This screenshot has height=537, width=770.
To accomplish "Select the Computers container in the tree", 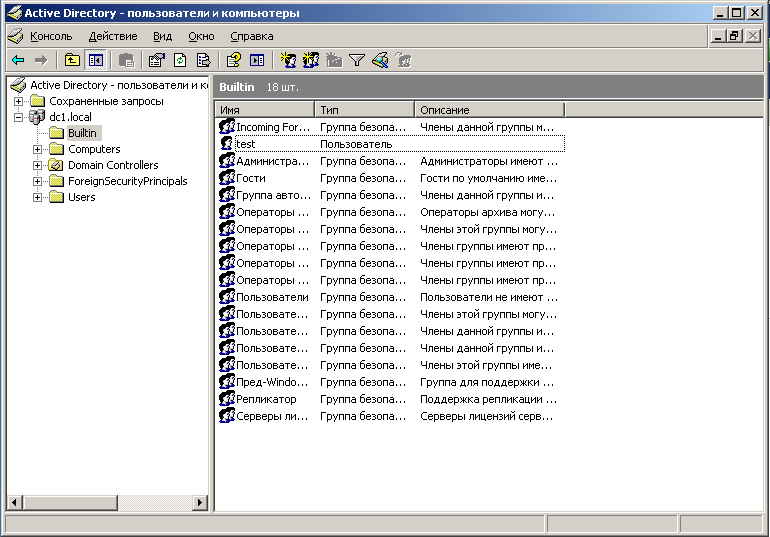I will pos(94,149).
